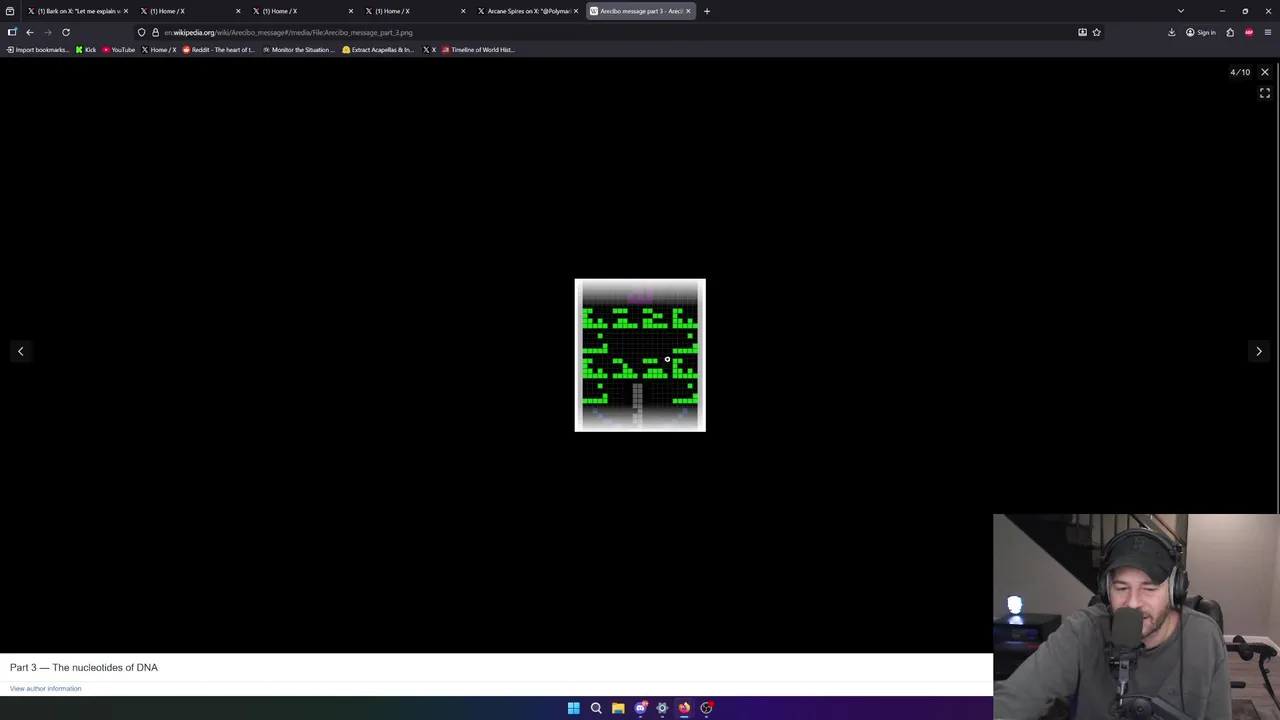Click the Part 3 nucleotides of DNA caption
This screenshot has height=720, width=1280.
coord(84,667)
